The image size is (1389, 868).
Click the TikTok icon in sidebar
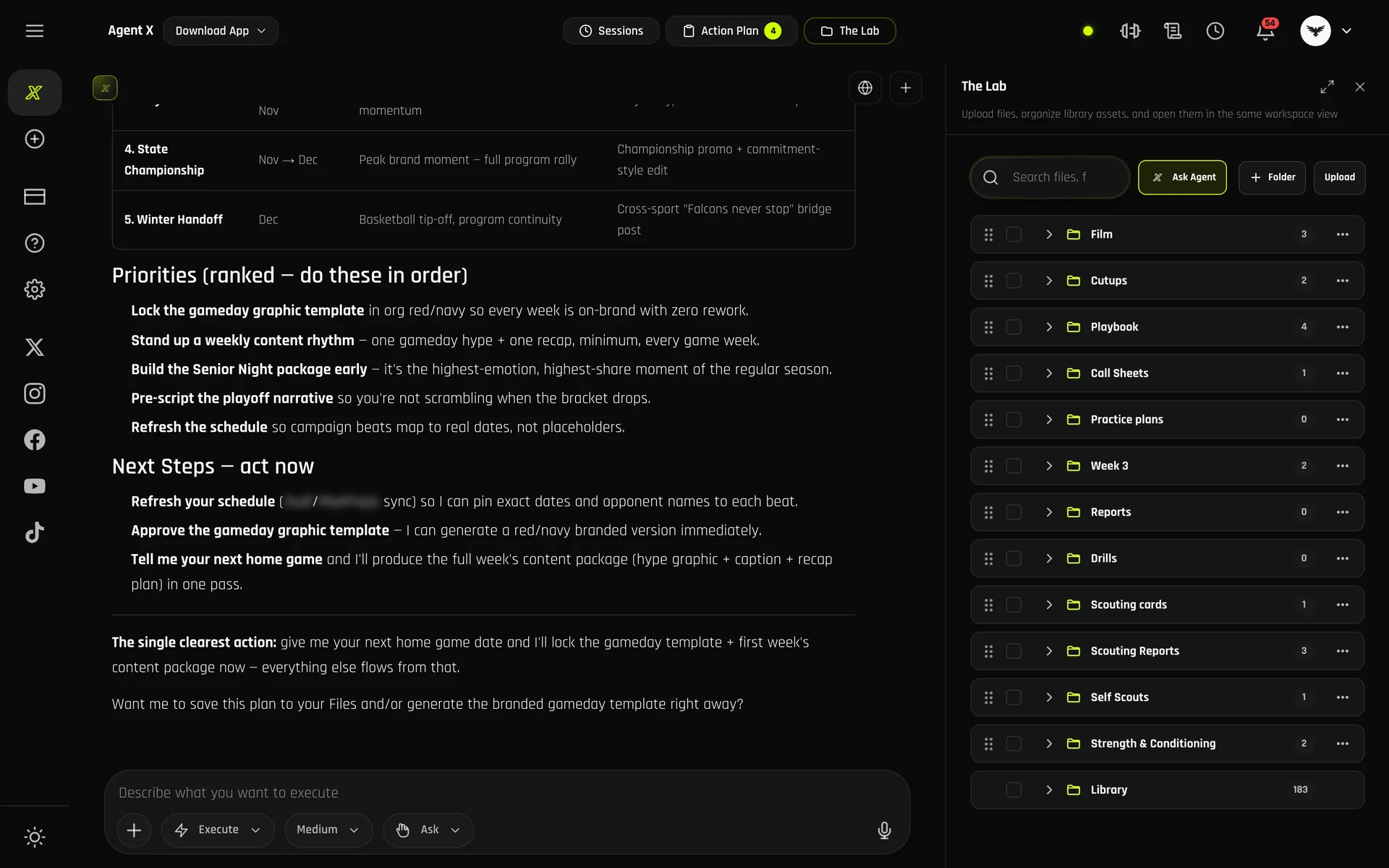click(x=35, y=532)
